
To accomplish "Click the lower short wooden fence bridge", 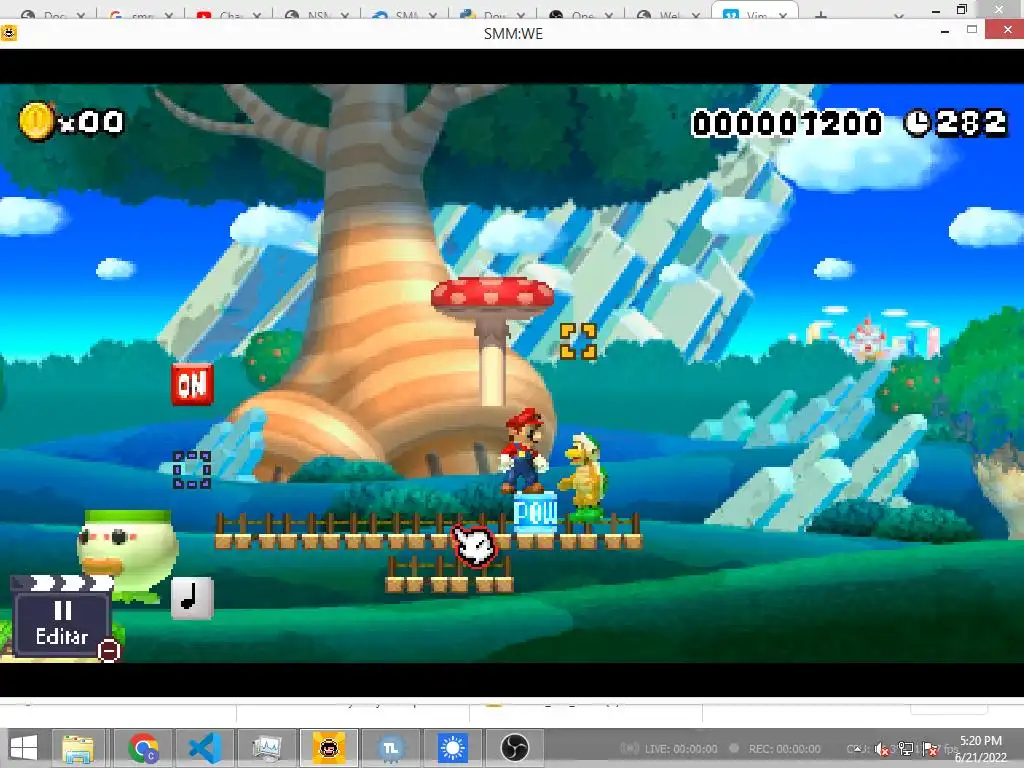I will coord(449,575).
